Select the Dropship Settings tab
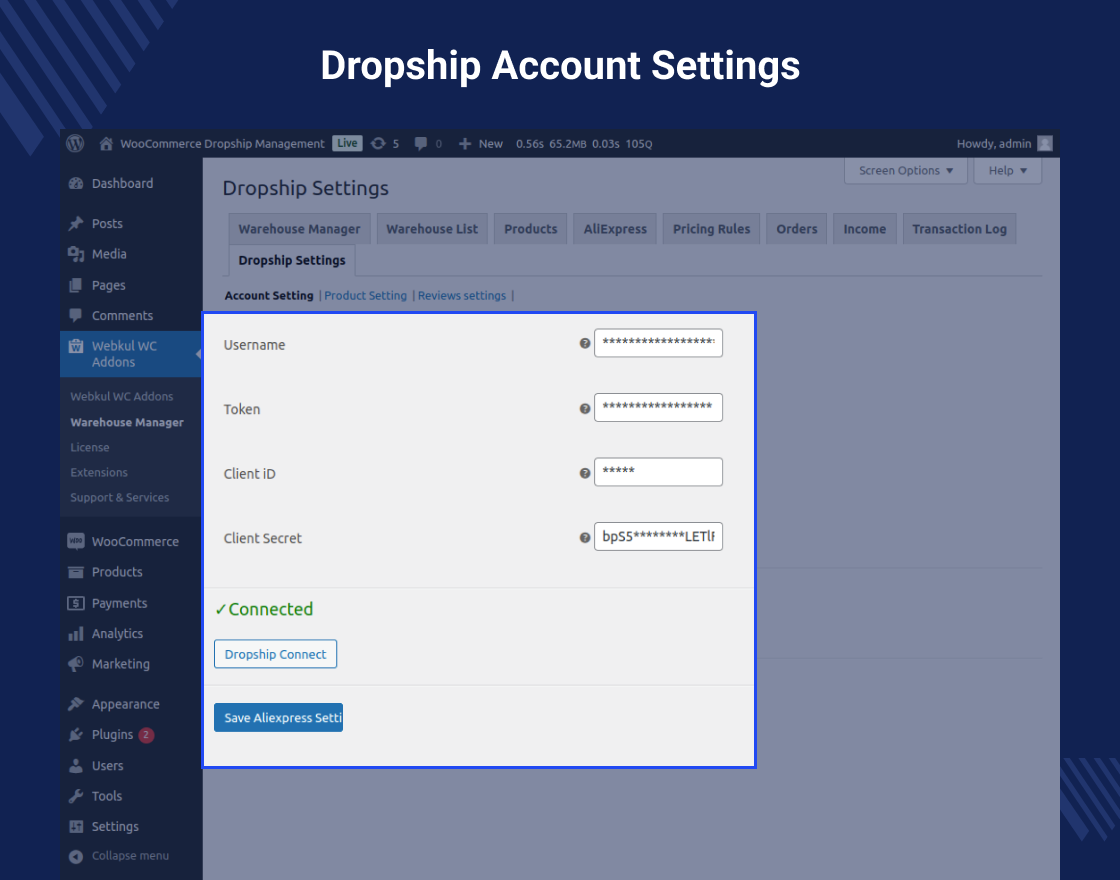This screenshot has height=880, width=1120. tap(292, 260)
